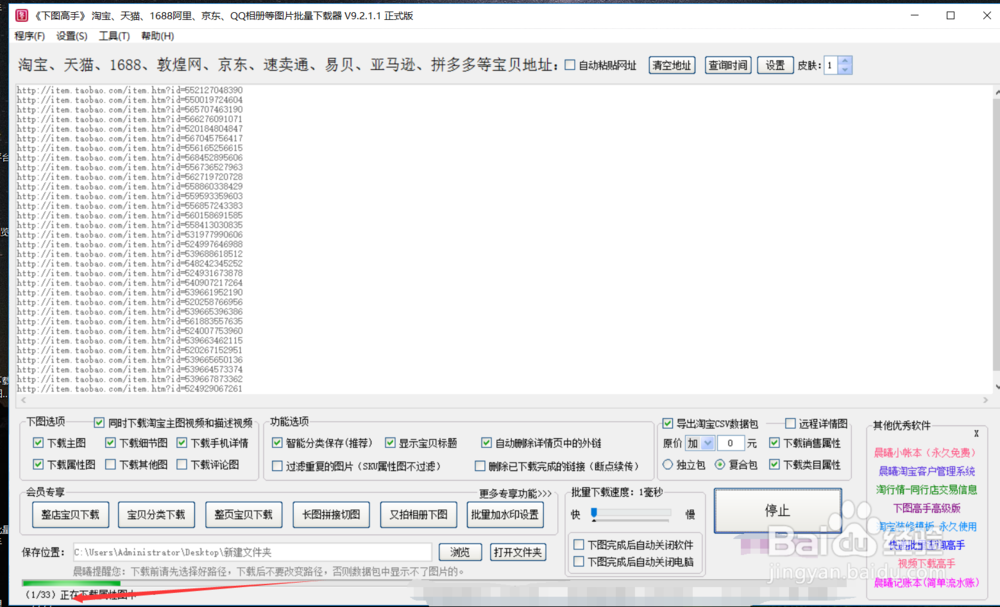Toggle 导出淘宝CSV数据包 checkbox
1000x607 pixels.
point(668,423)
